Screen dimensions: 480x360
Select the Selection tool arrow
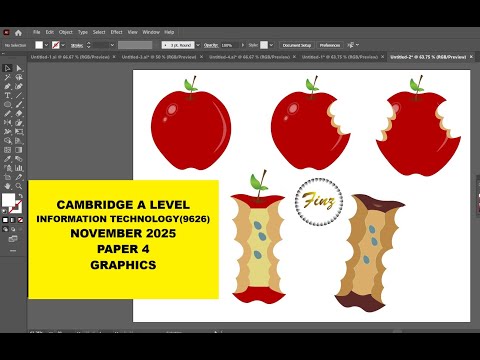[x=7, y=68]
